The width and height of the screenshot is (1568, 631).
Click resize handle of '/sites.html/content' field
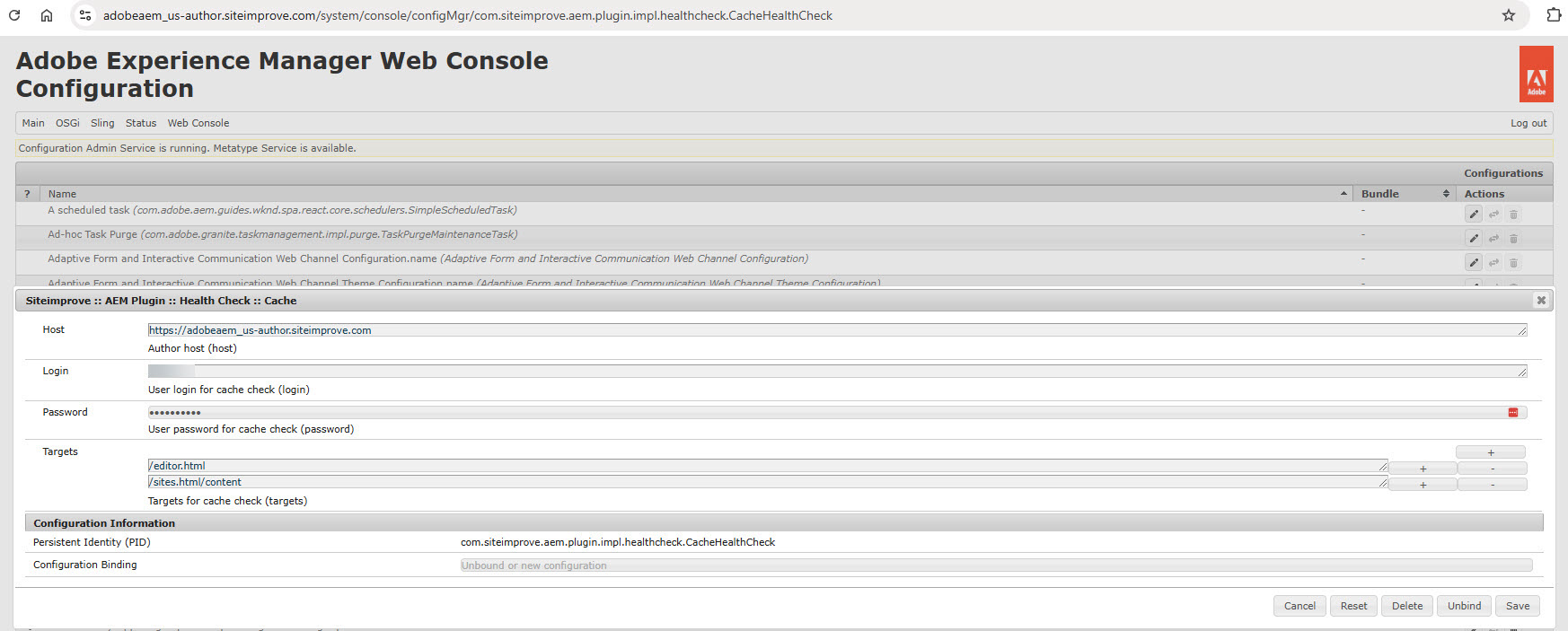point(1383,483)
